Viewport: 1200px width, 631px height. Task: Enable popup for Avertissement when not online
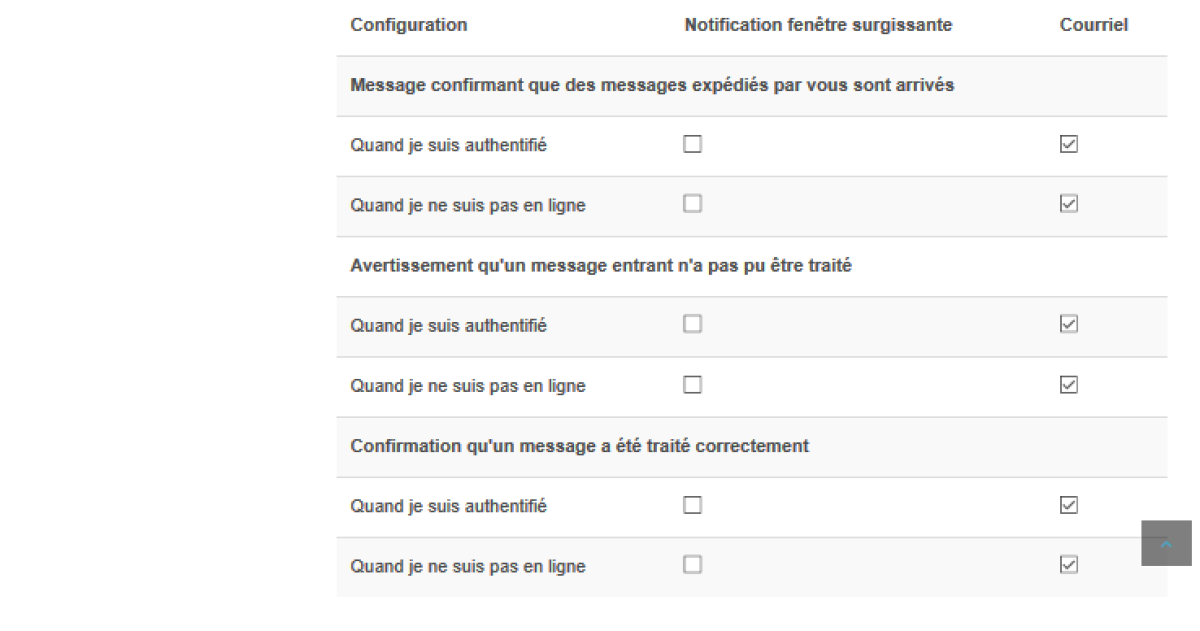(x=692, y=385)
